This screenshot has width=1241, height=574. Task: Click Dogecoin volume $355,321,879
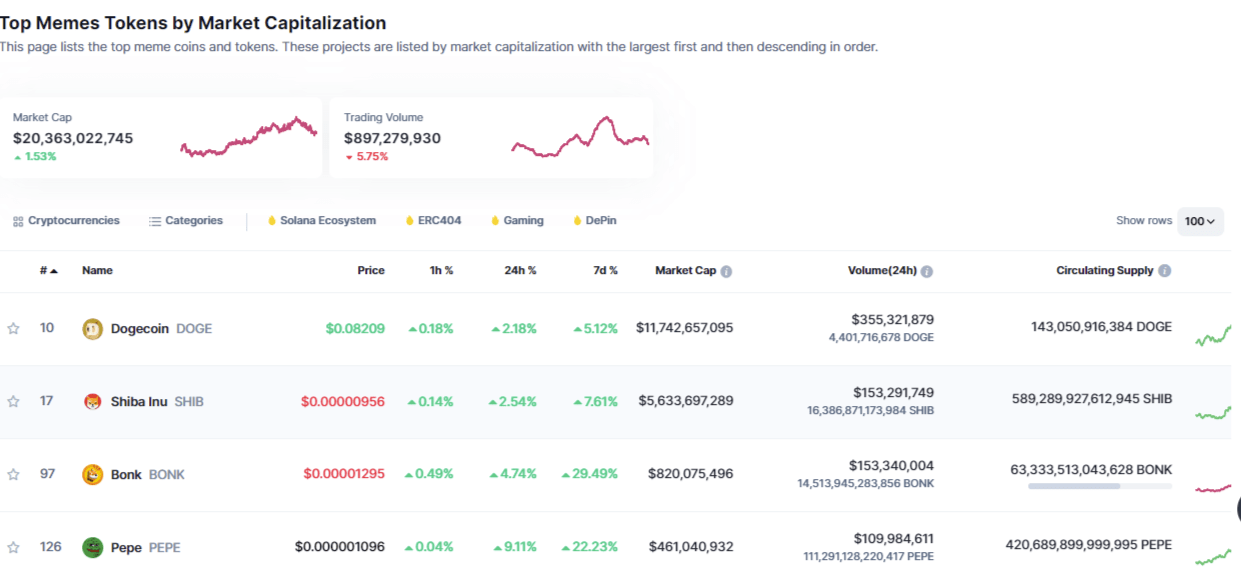pyautogui.click(x=893, y=320)
